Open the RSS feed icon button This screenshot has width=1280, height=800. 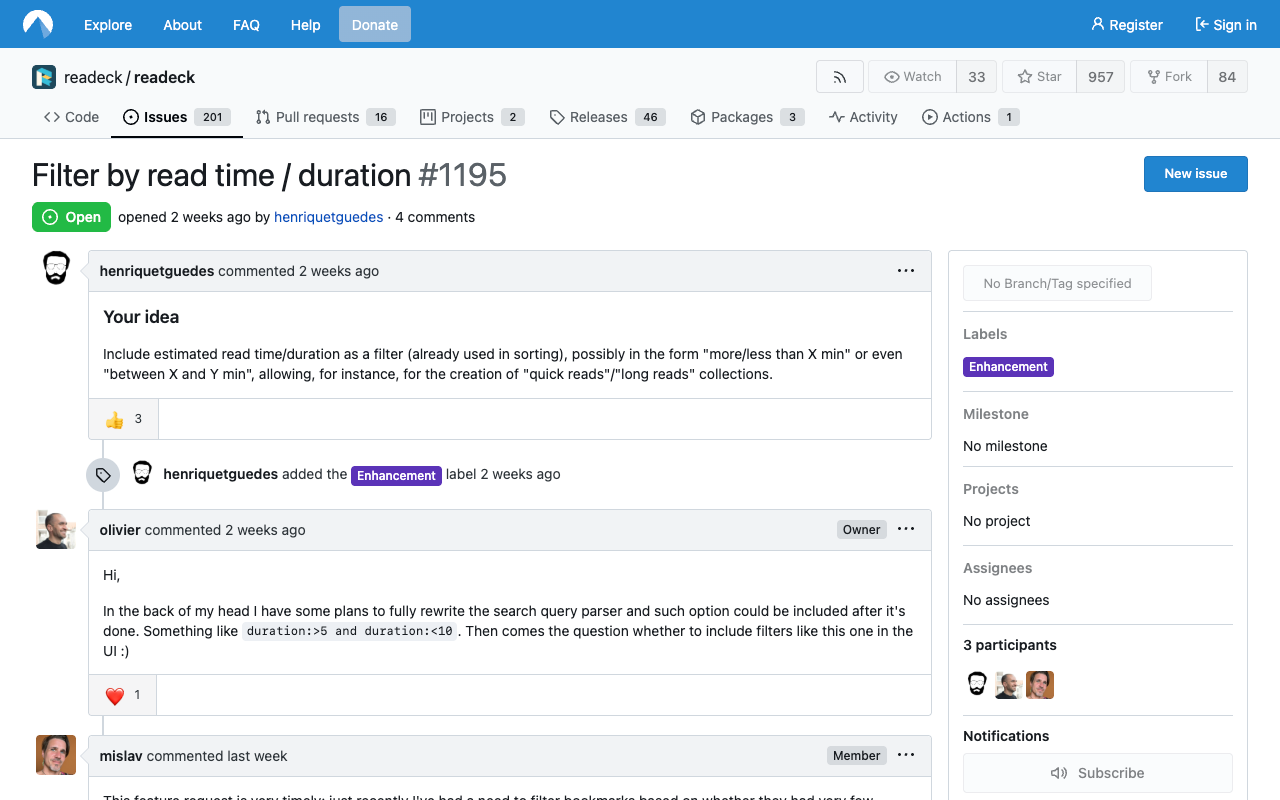840,77
